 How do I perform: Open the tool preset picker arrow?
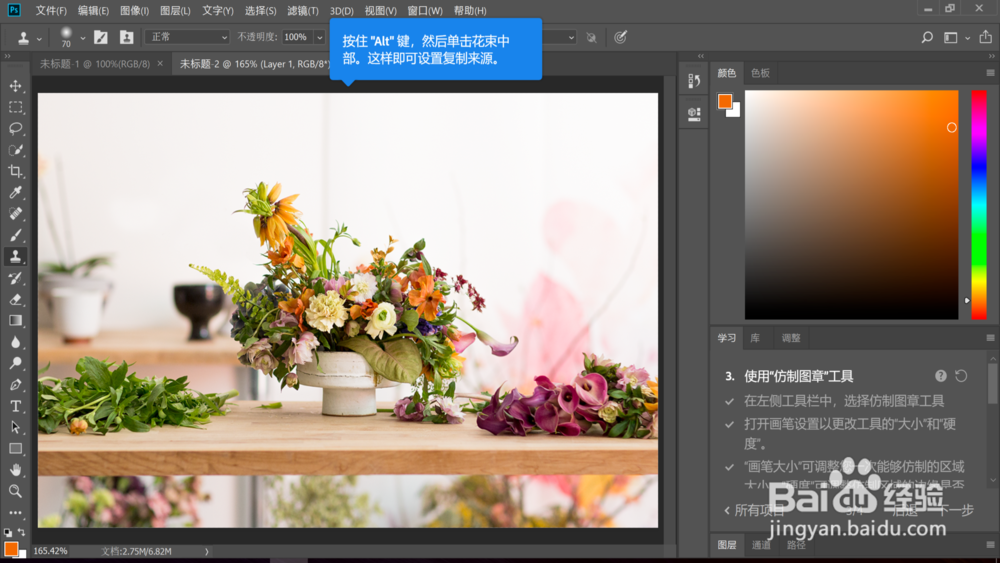[x=39, y=38]
